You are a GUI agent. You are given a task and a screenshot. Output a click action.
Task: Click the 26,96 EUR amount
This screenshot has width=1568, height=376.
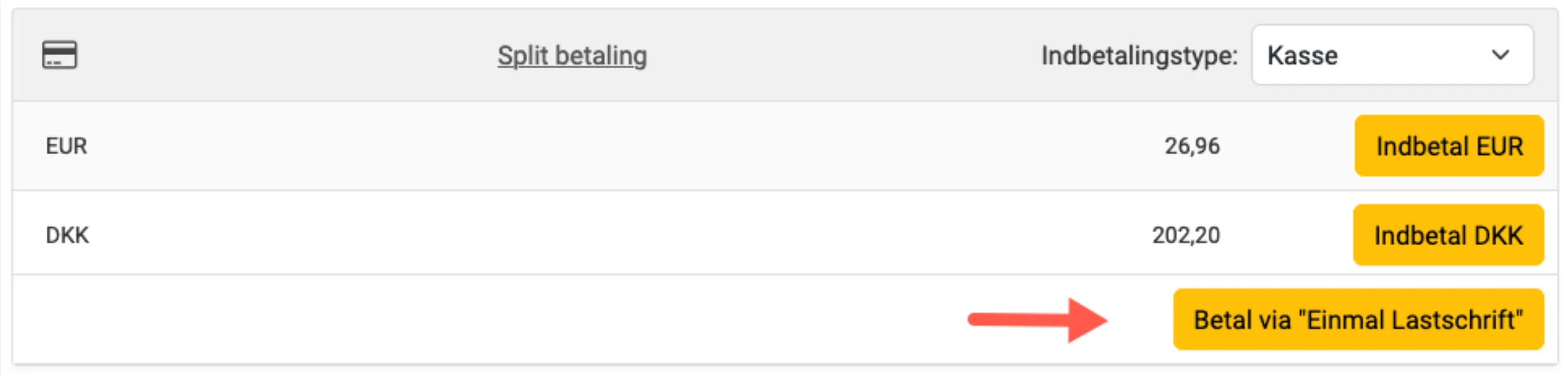click(1191, 146)
